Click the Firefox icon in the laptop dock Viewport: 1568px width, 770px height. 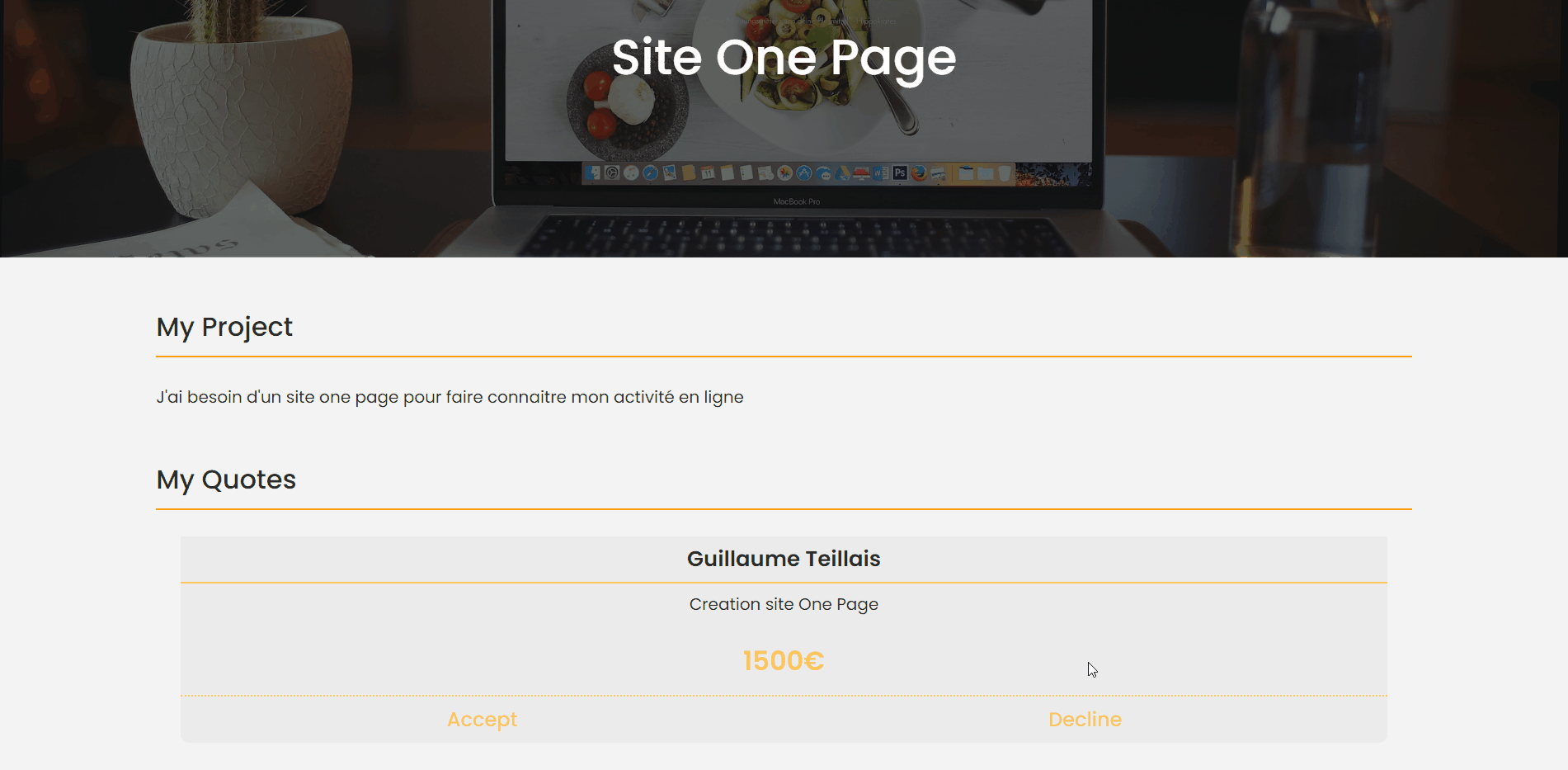(x=919, y=172)
